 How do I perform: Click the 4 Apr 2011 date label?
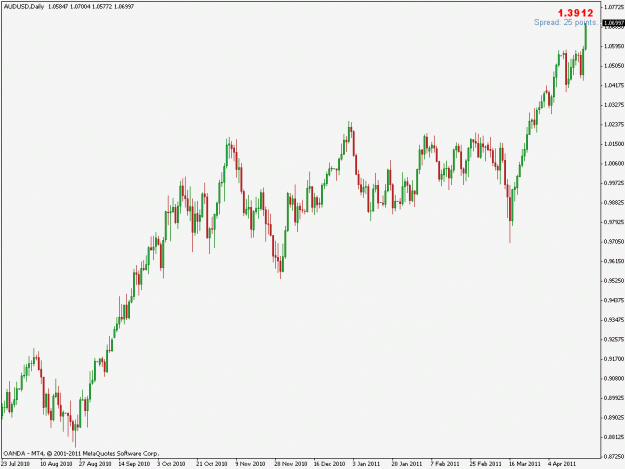point(562,464)
